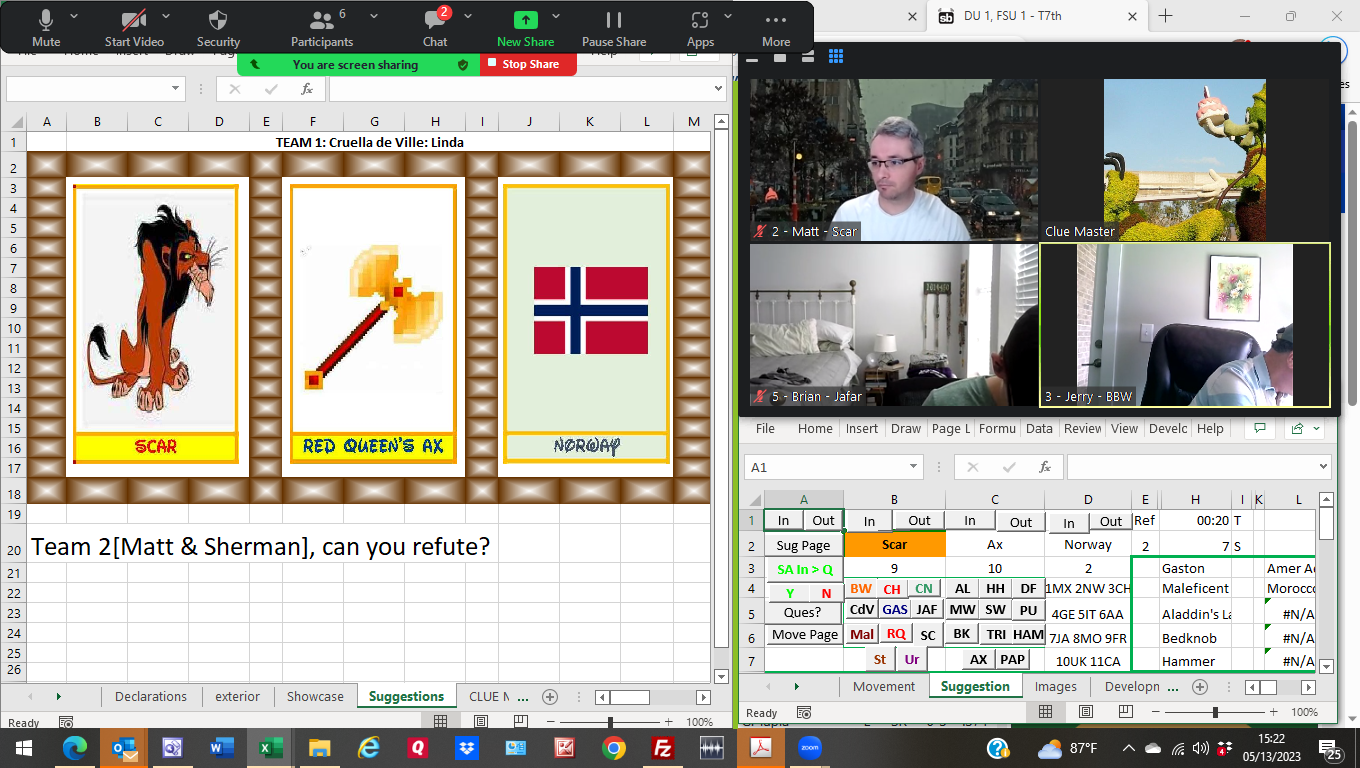The image size is (1360, 768).
Task: Click Insert Function fx in left Excel window
Action: tap(307, 89)
